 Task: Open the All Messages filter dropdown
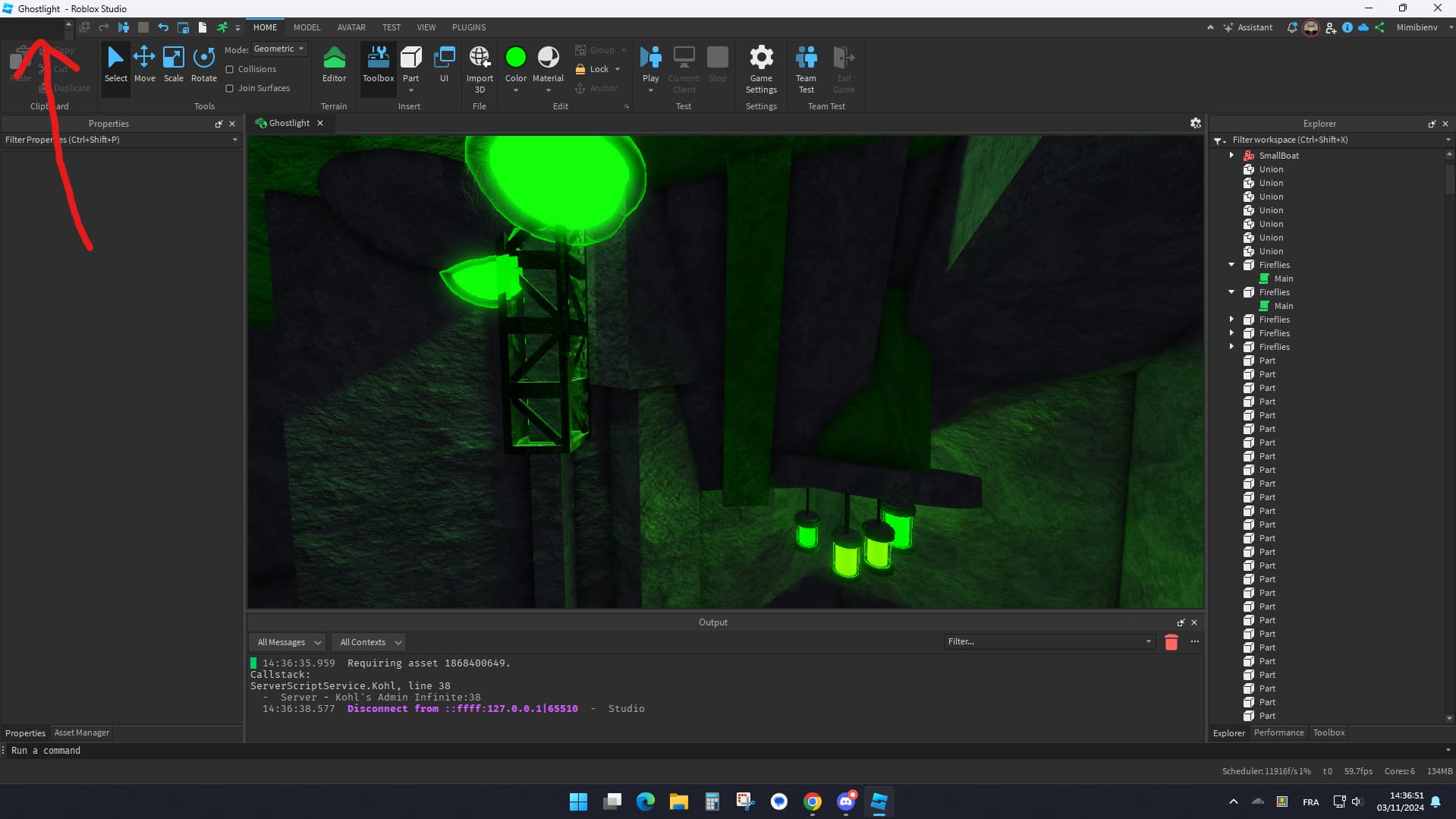287,641
